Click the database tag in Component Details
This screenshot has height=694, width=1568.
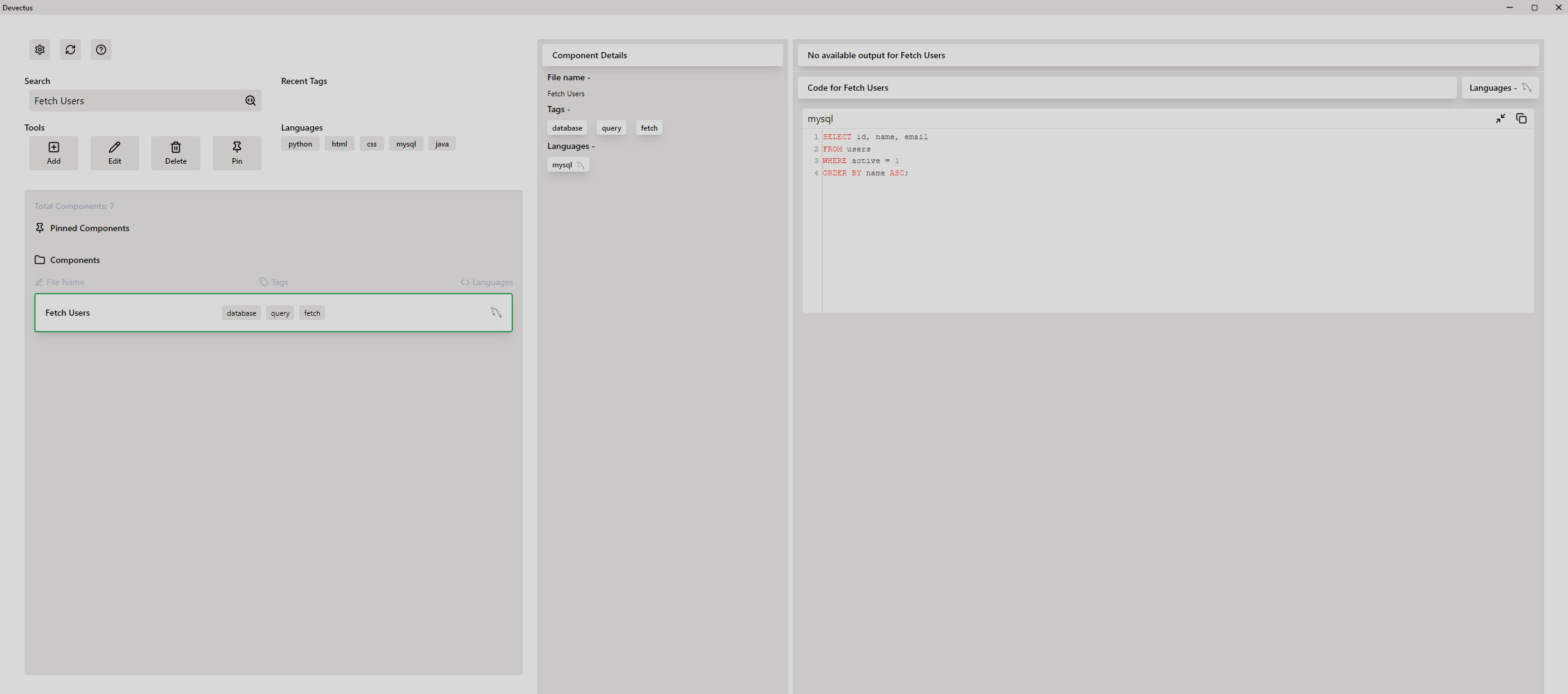coord(567,128)
